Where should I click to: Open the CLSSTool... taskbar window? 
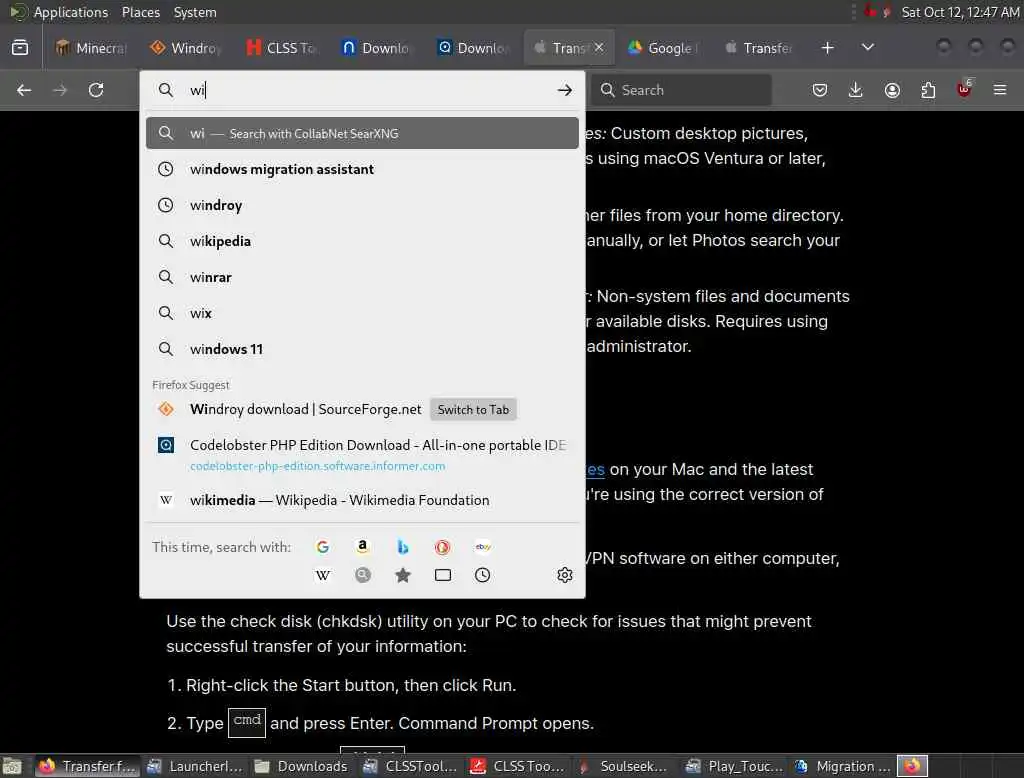409,766
